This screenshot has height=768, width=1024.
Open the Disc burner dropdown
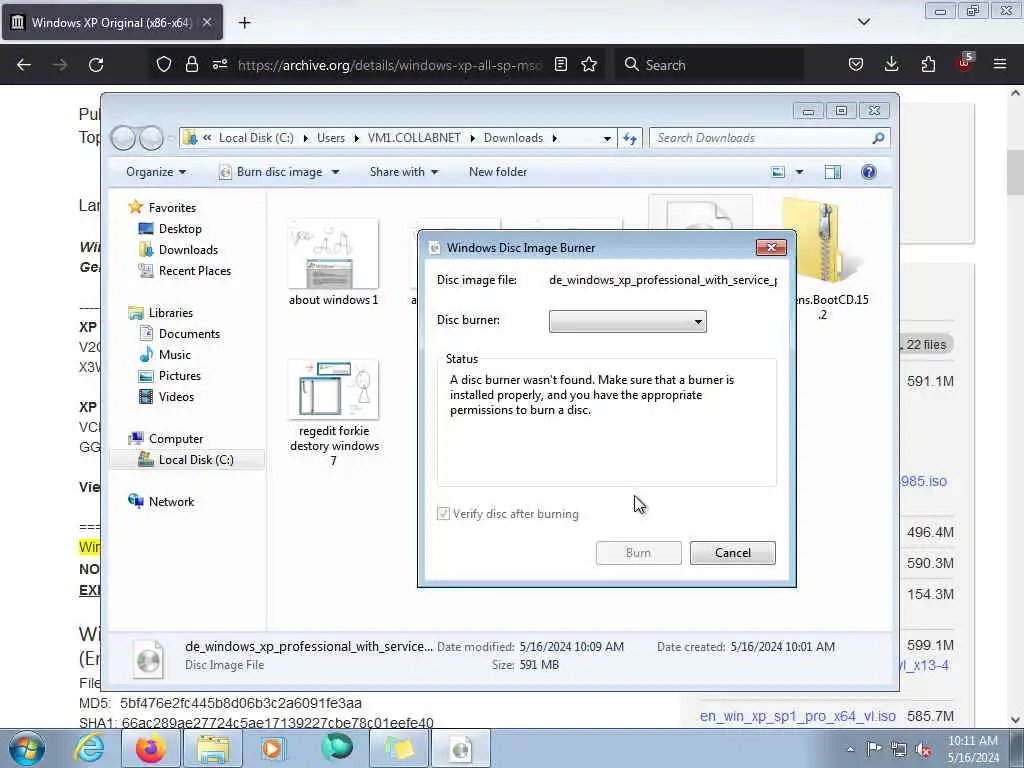point(628,321)
